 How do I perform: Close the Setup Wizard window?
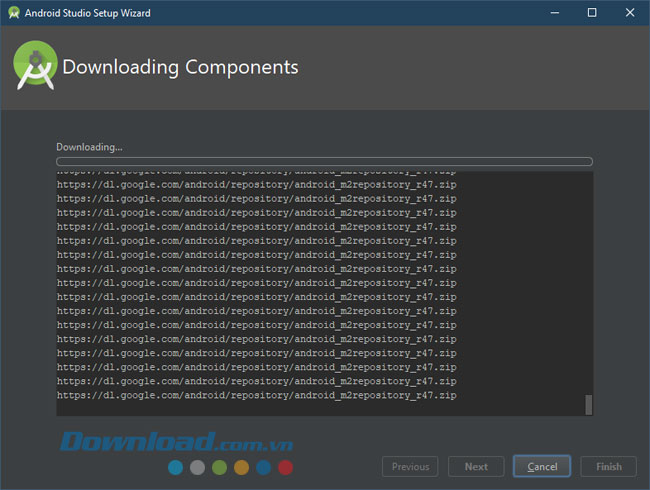point(630,13)
